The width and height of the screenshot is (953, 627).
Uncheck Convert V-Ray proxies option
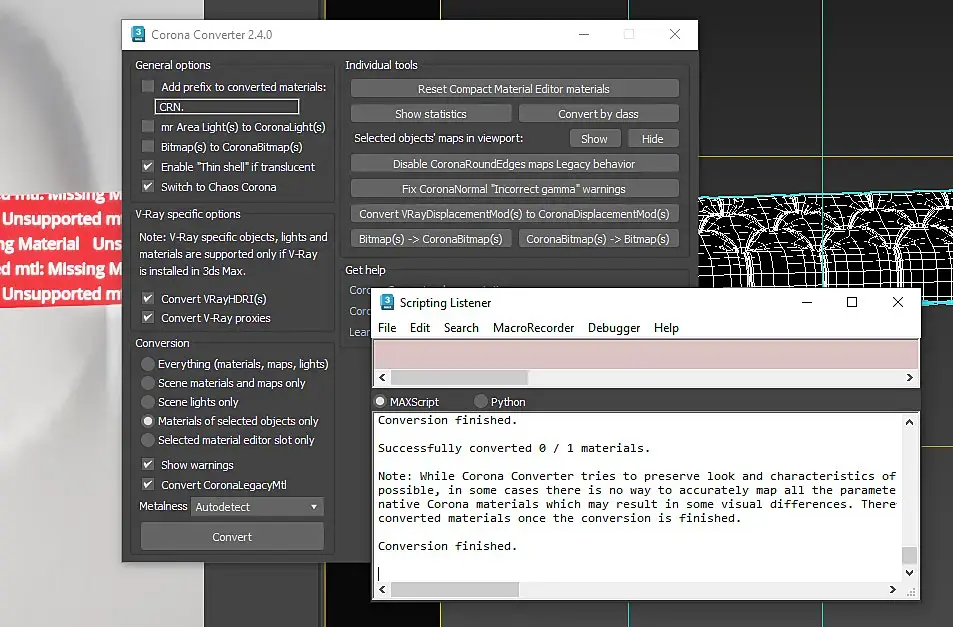(x=148, y=317)
